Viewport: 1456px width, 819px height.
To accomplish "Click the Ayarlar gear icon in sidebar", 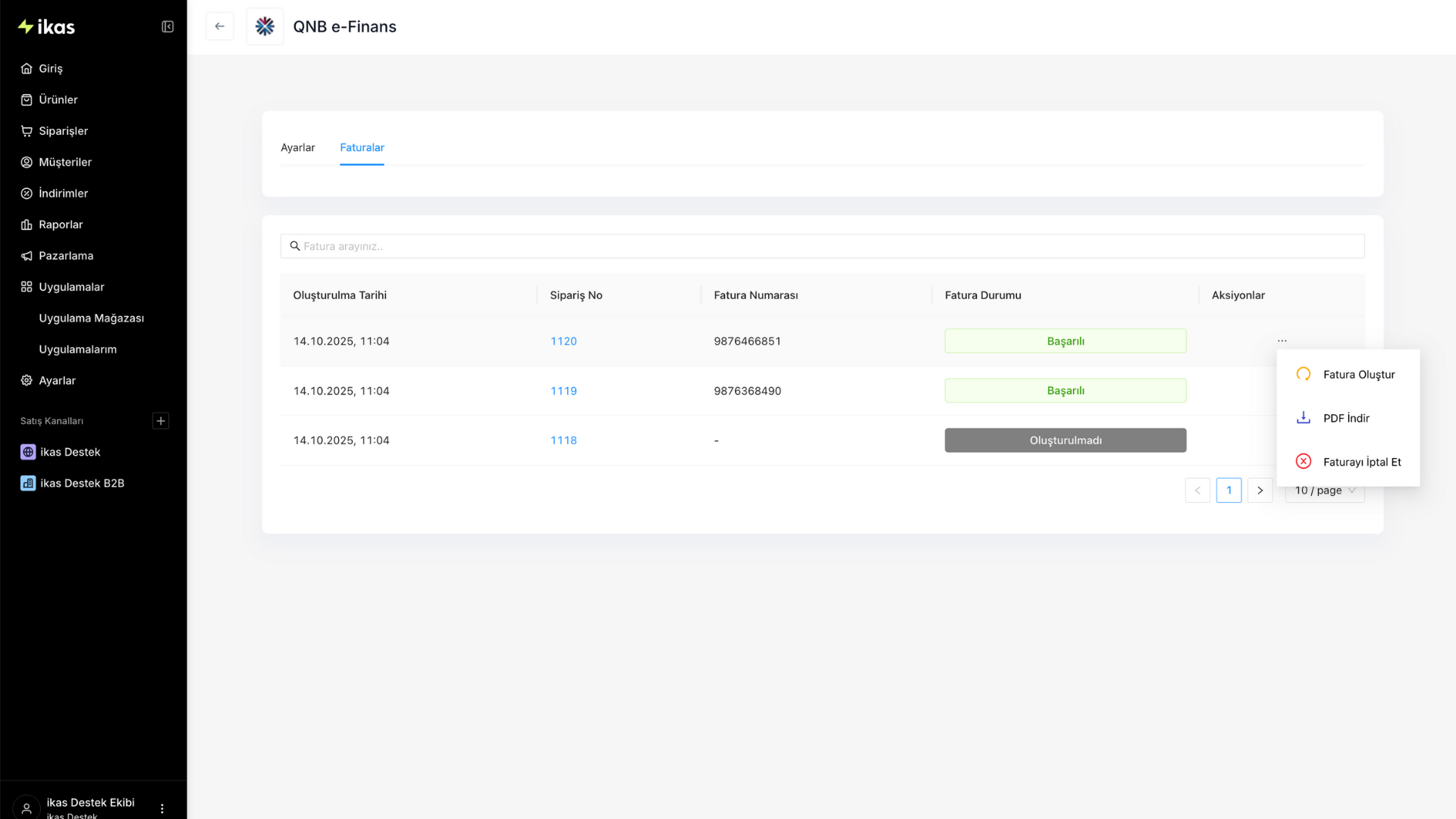I will point(27,381).
